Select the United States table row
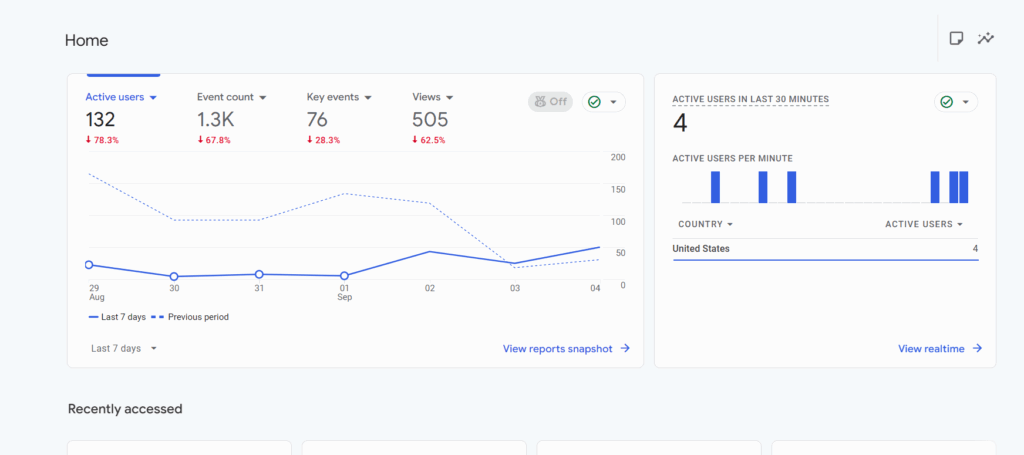Image resolution: width=1024 pixels, height=455 pixels. click(825, 249)
